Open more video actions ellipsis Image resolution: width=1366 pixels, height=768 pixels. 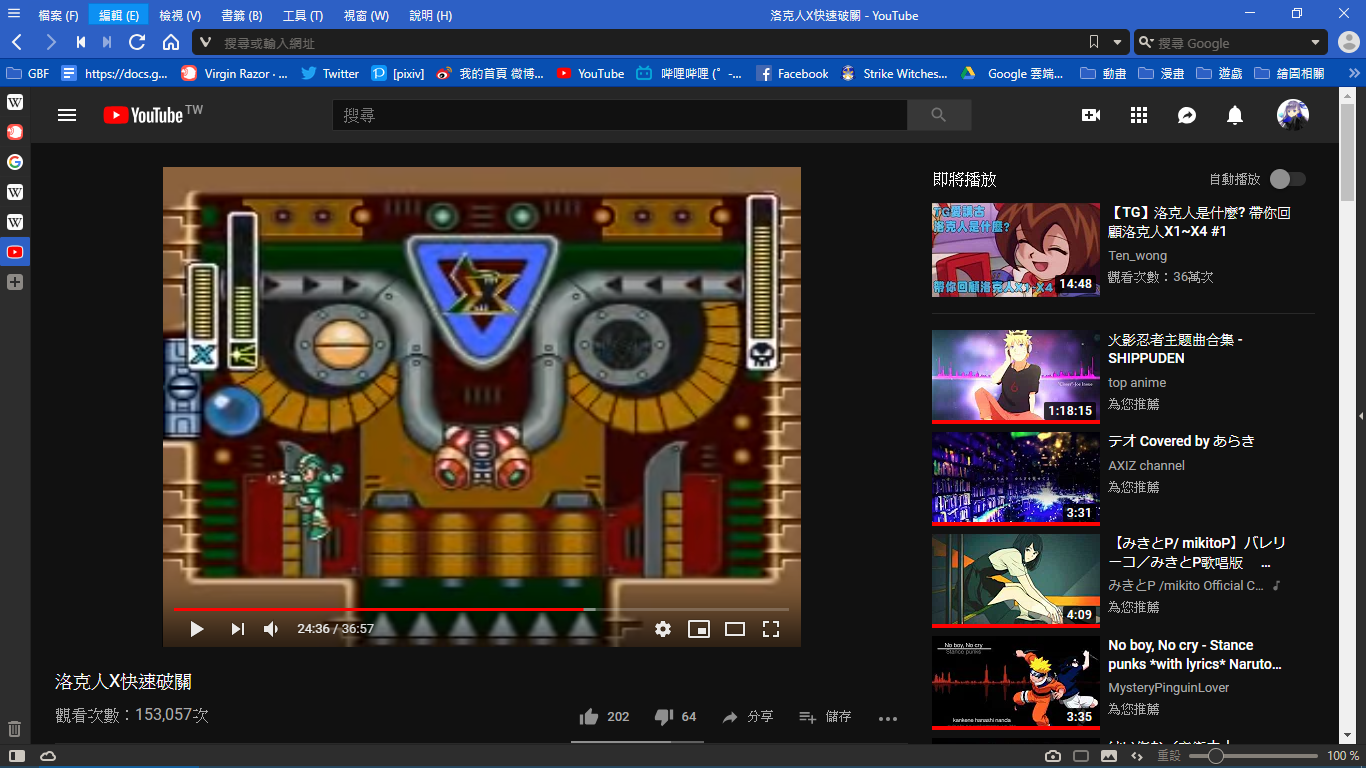(888, 717)
